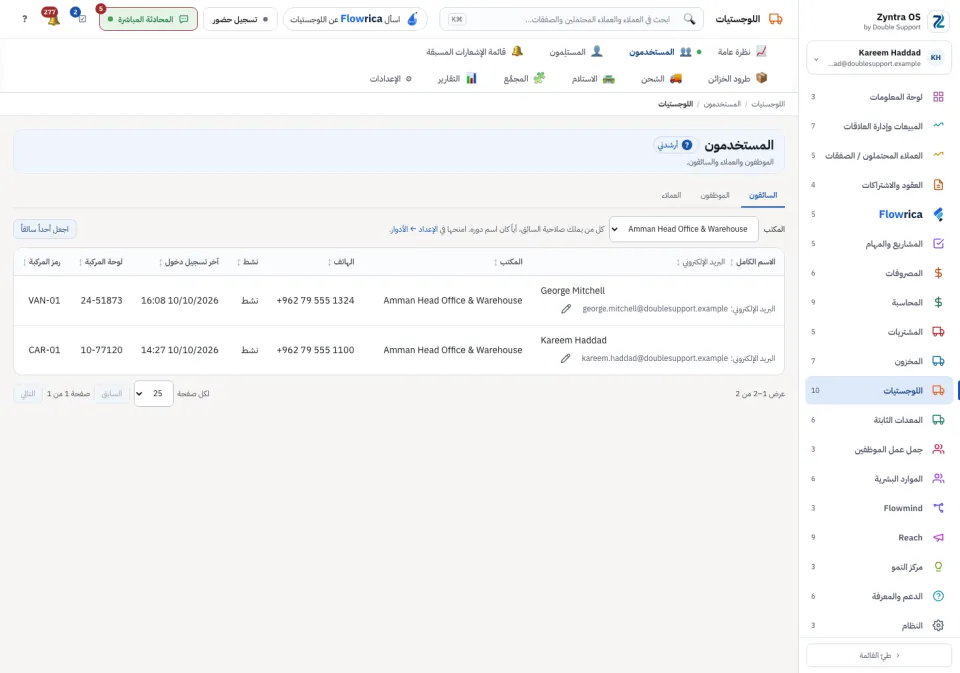960x673 pixels.
Task: Open the tasks checklist icon with badge 2
Action: 80,17
